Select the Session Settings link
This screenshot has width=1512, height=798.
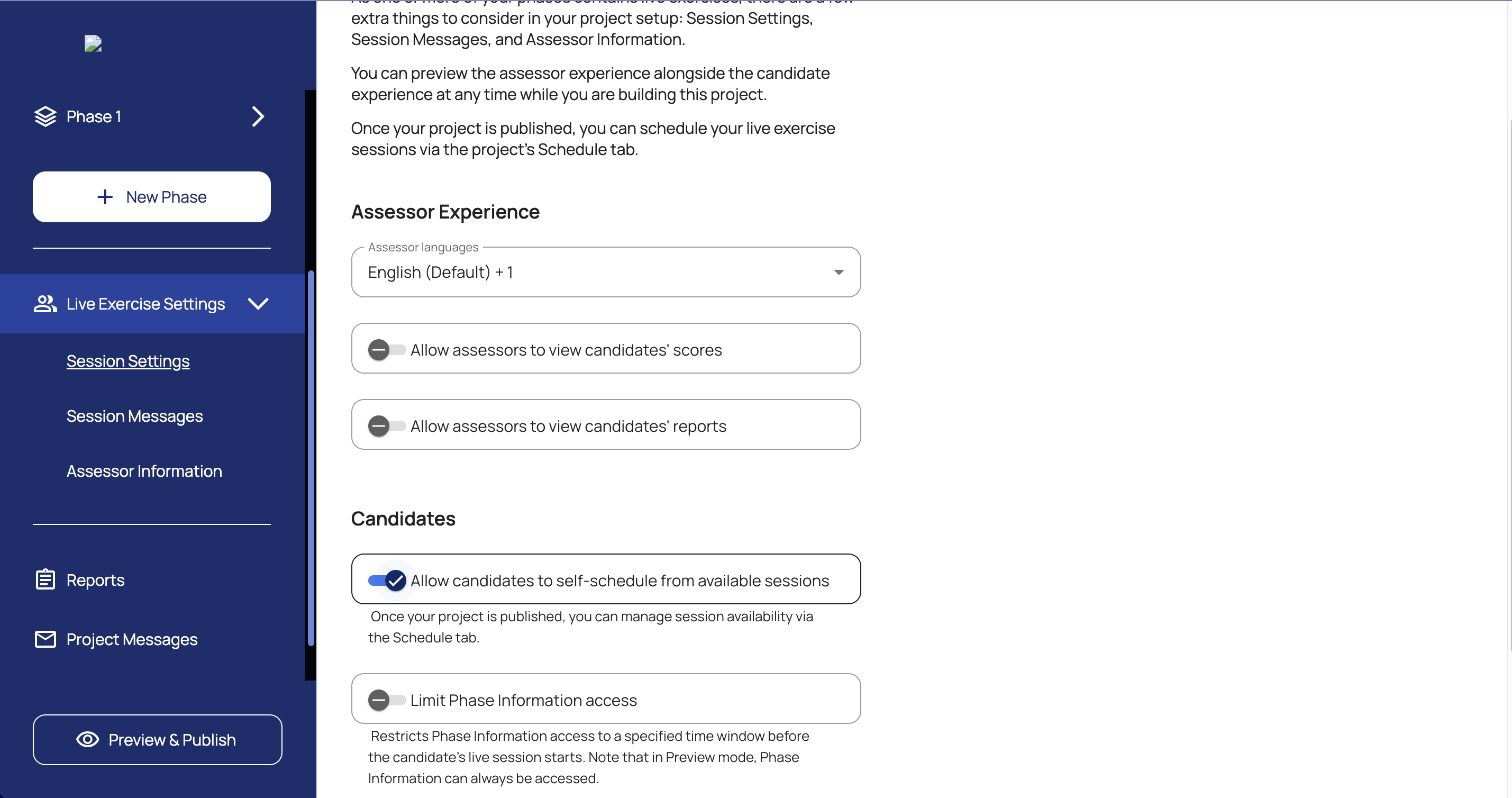click(128, 360)
